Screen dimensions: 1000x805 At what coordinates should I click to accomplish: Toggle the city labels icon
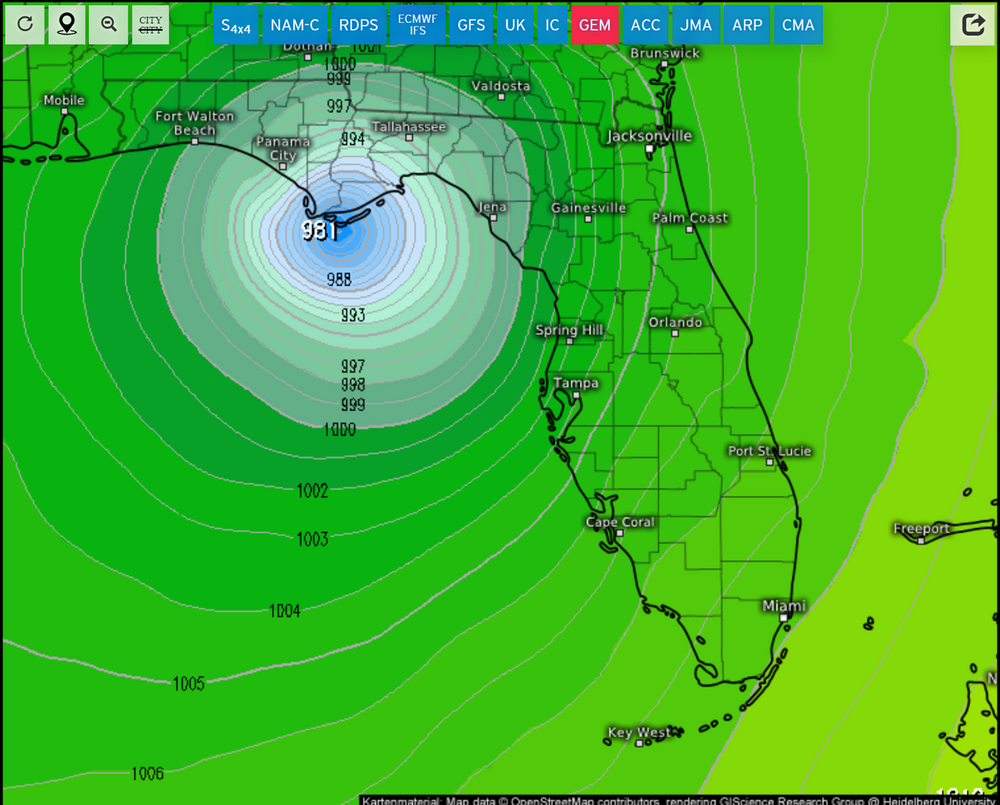[x=151, y=25]
